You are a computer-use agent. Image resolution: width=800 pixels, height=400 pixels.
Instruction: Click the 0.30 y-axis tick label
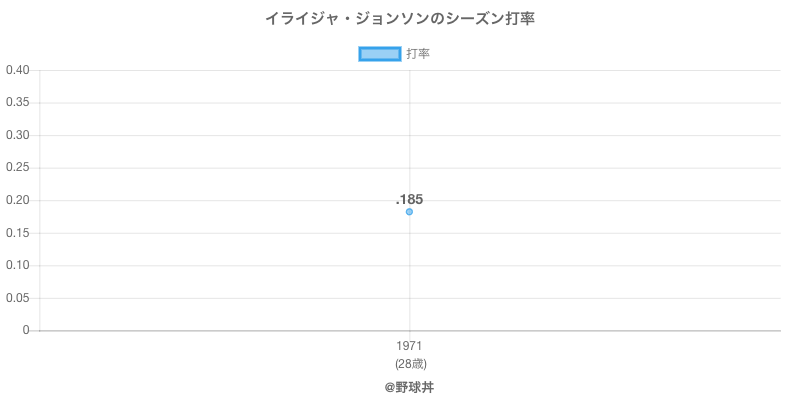(17, 135)
